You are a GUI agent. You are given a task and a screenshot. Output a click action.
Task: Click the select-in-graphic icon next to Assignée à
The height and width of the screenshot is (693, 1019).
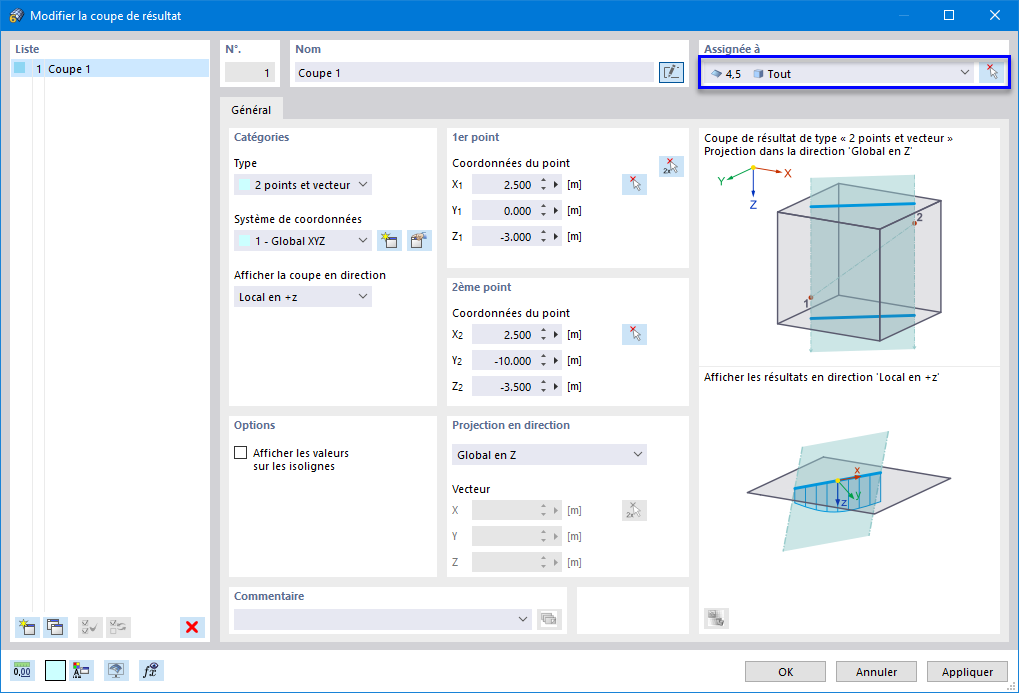pyautogui.click(x=992, y=72)
